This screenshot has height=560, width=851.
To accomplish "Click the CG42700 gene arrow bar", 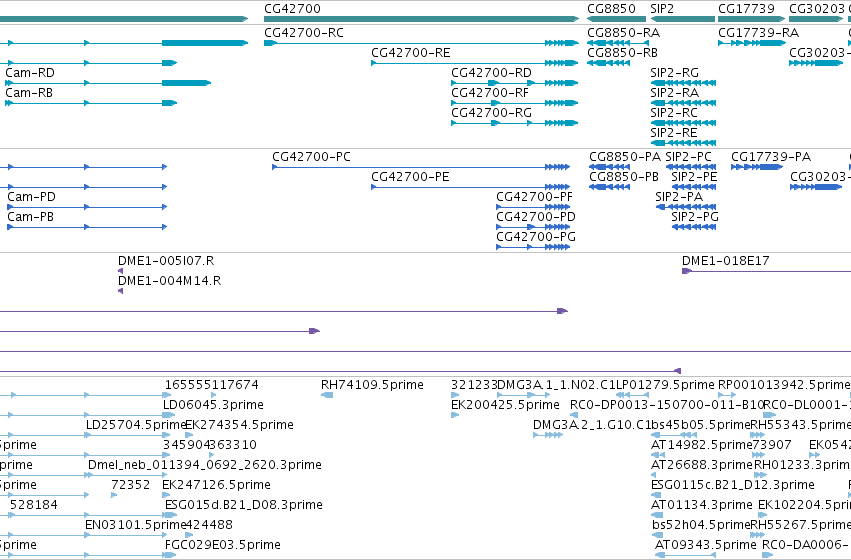I will pyautogui.click(x=422, y=19).
